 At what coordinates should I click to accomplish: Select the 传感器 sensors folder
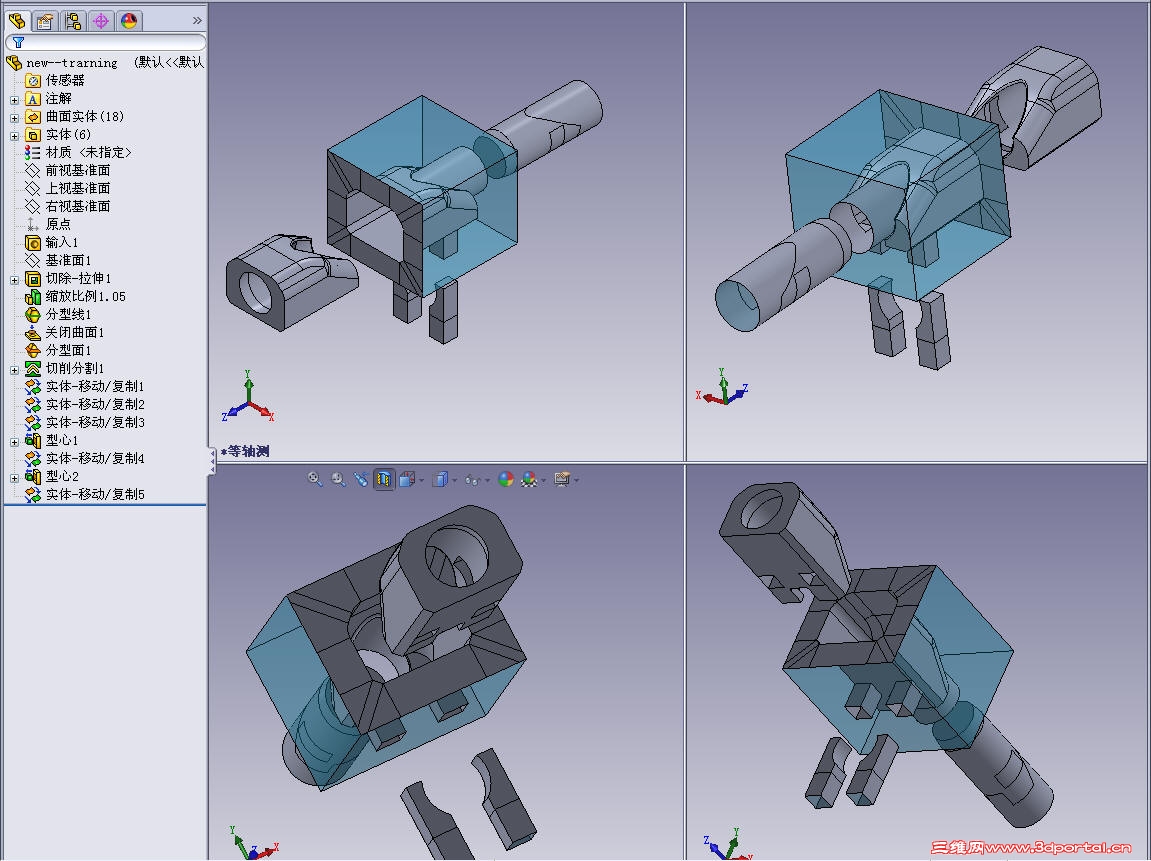pyautogui.click(x=65, y=80)
